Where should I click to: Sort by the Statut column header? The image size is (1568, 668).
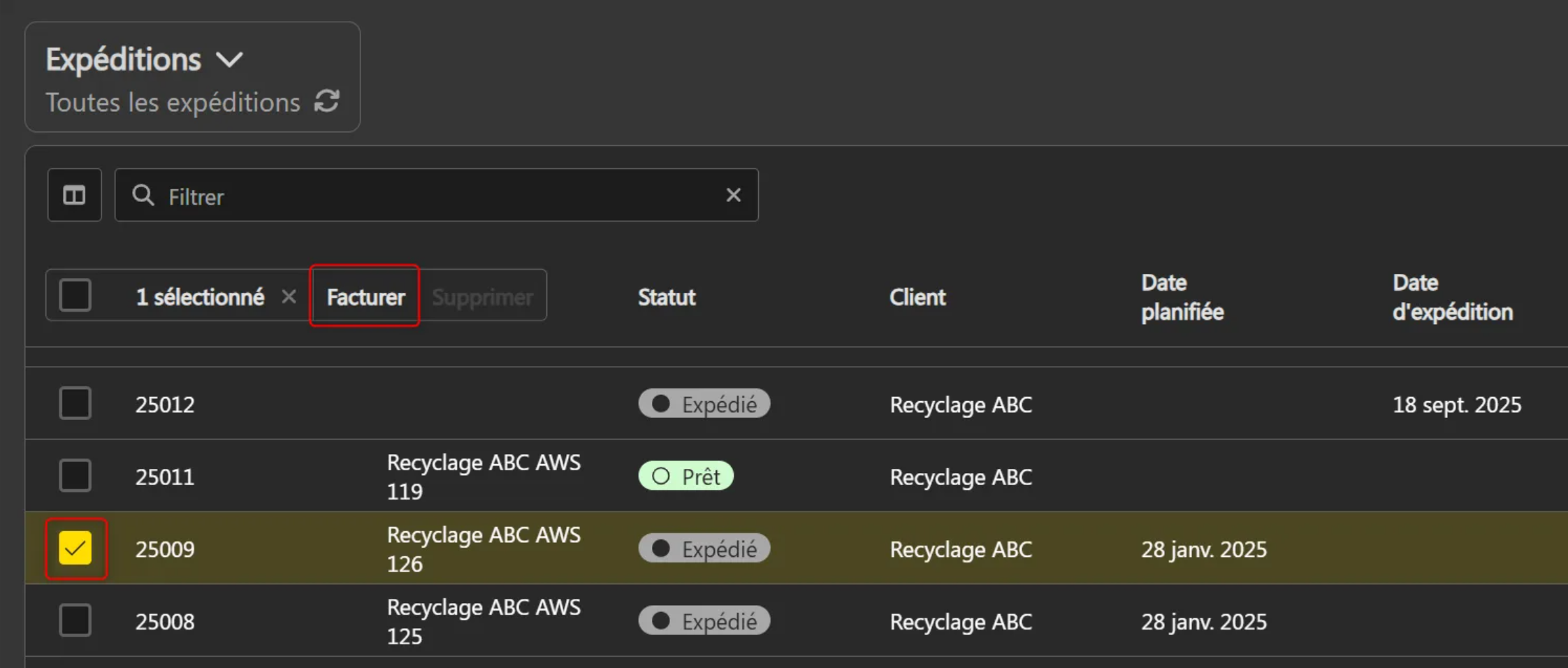click(667, 297)
